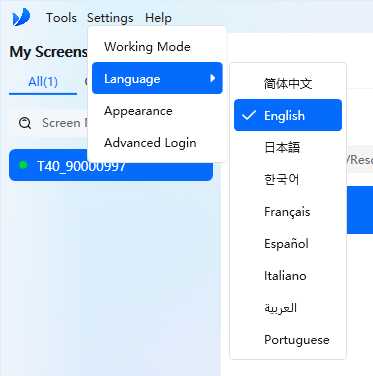This screenshot has height=376, width=373.
Task: Switch language to Français
Action: (x=288, y=212)
